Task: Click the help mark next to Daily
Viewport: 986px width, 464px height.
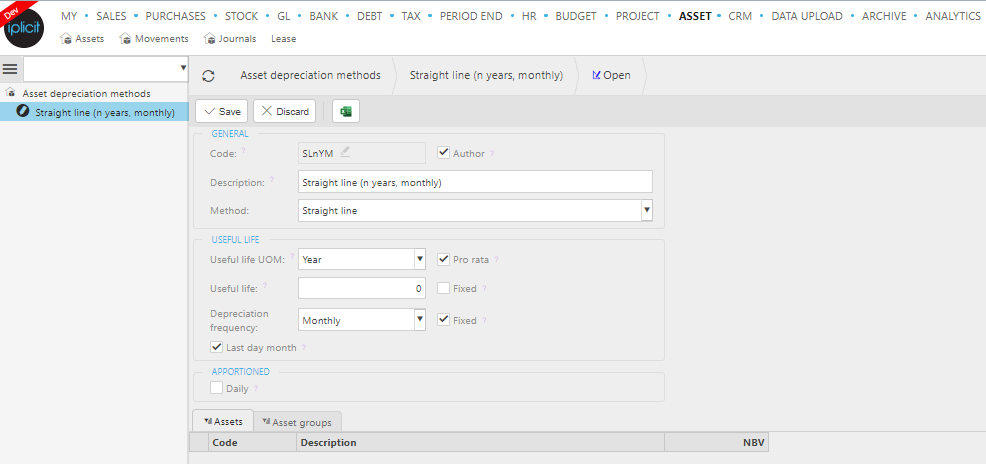Action: tap(255, 389)
